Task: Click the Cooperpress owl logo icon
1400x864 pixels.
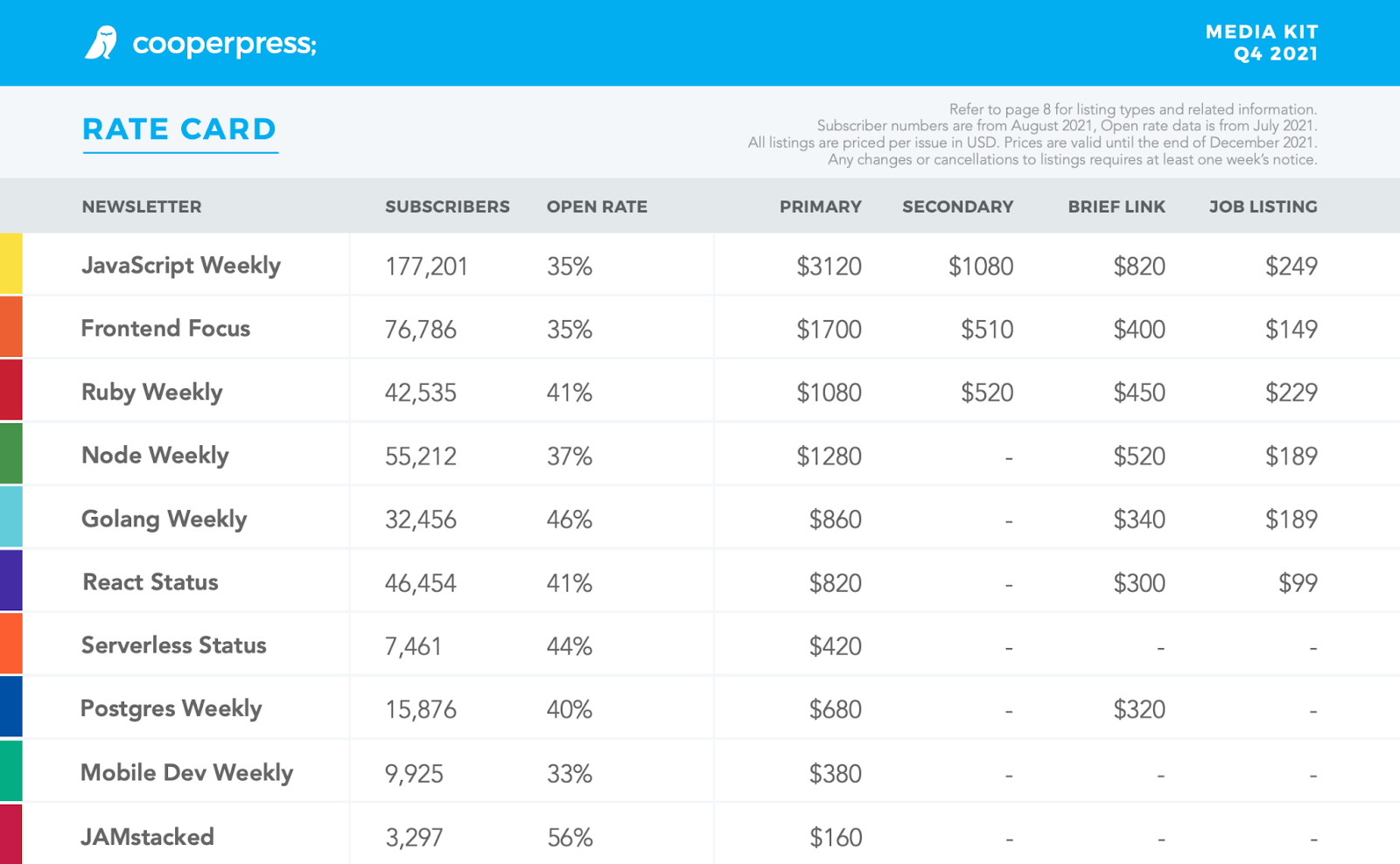Action: click(101, 43)
